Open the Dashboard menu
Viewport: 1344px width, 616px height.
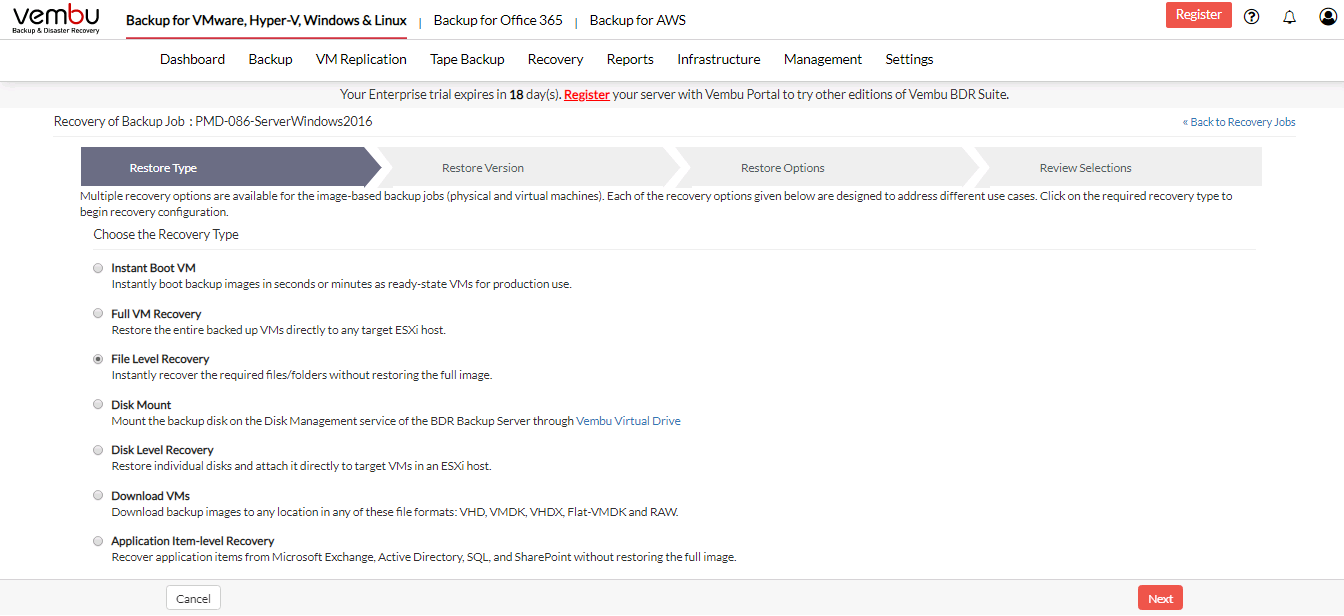192,59
